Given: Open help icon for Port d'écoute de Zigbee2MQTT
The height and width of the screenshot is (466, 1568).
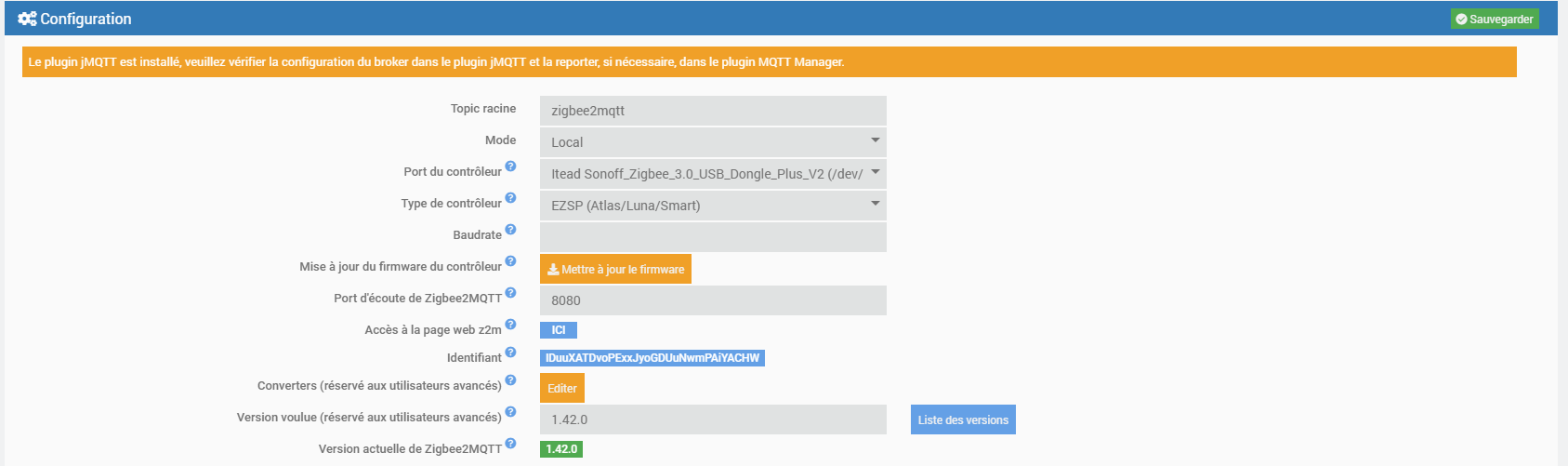Looking at the screenshot, I should [510, 293].
